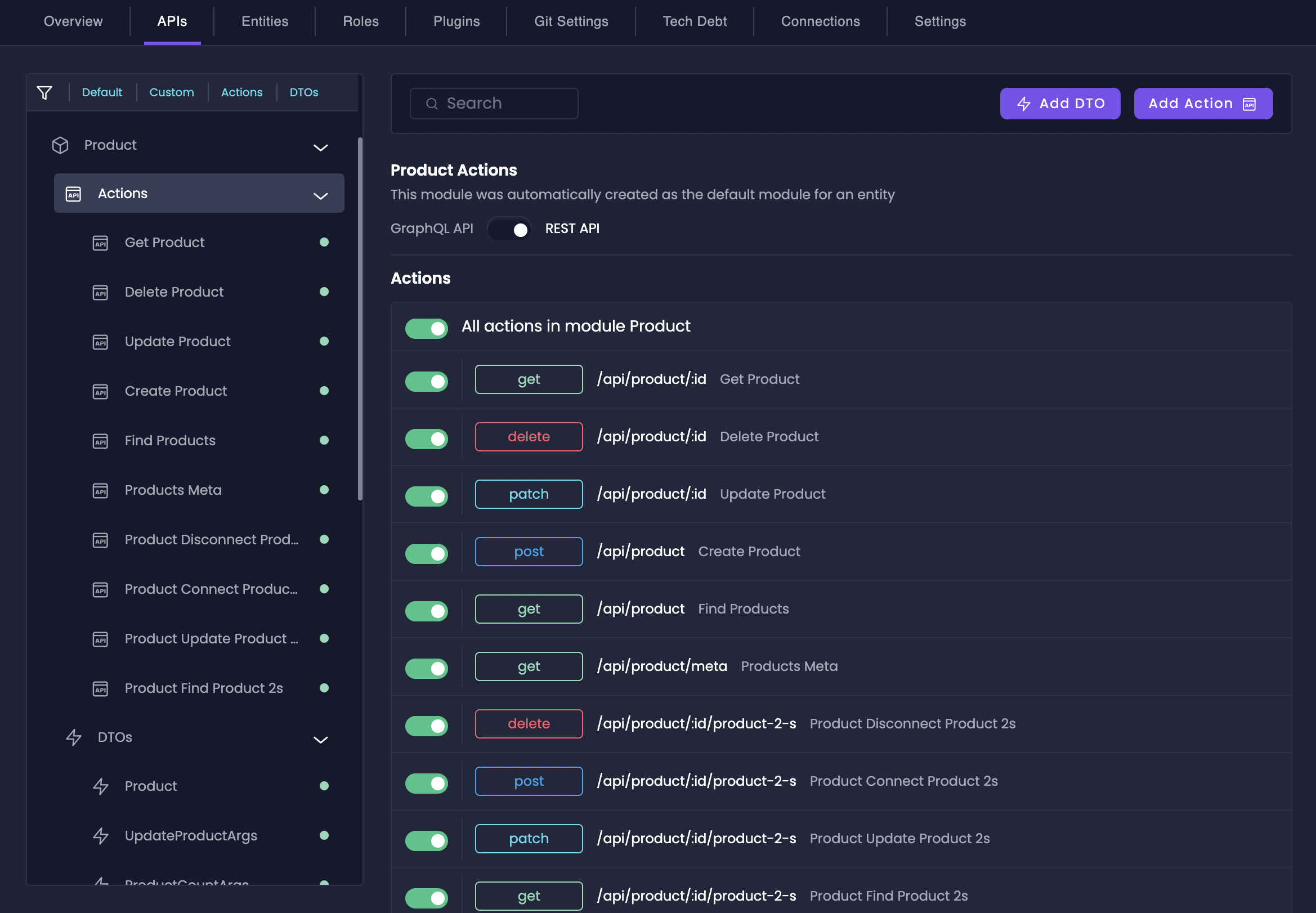Click the search magnifier icon
Viewport: 1316px width, 913px height.
click(432, 104)
